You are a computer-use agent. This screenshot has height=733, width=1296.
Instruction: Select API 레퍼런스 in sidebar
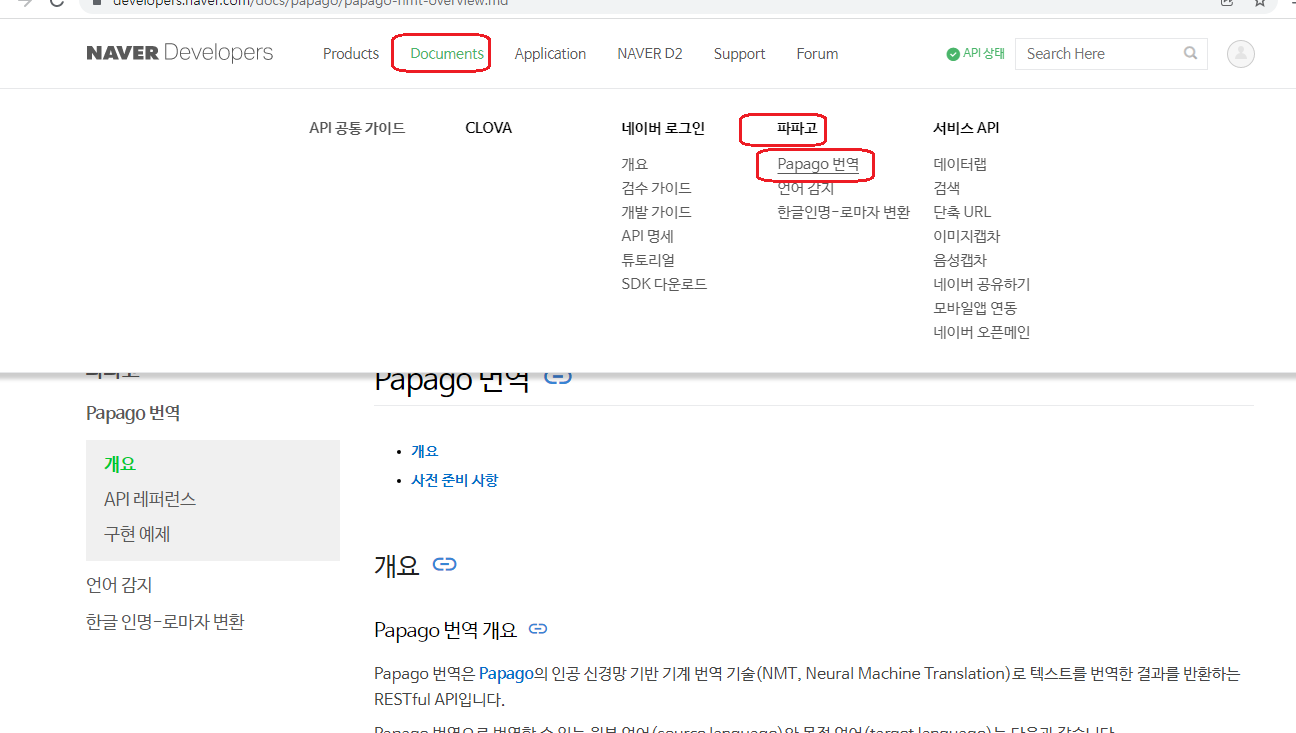pyautogui.click(x=150, y=499)
